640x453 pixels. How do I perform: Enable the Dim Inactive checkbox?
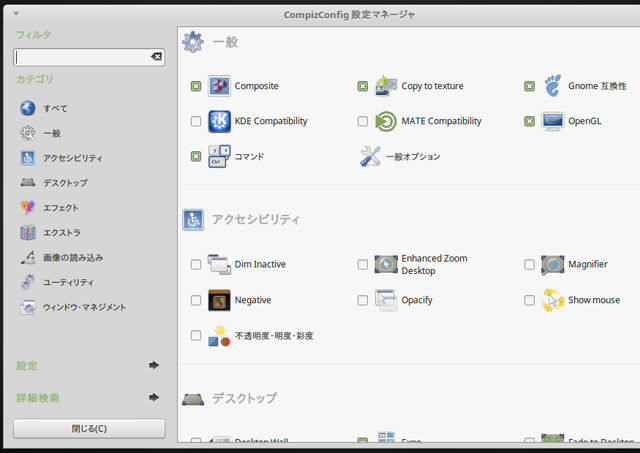pyautogui.click(x=196, y=264)
